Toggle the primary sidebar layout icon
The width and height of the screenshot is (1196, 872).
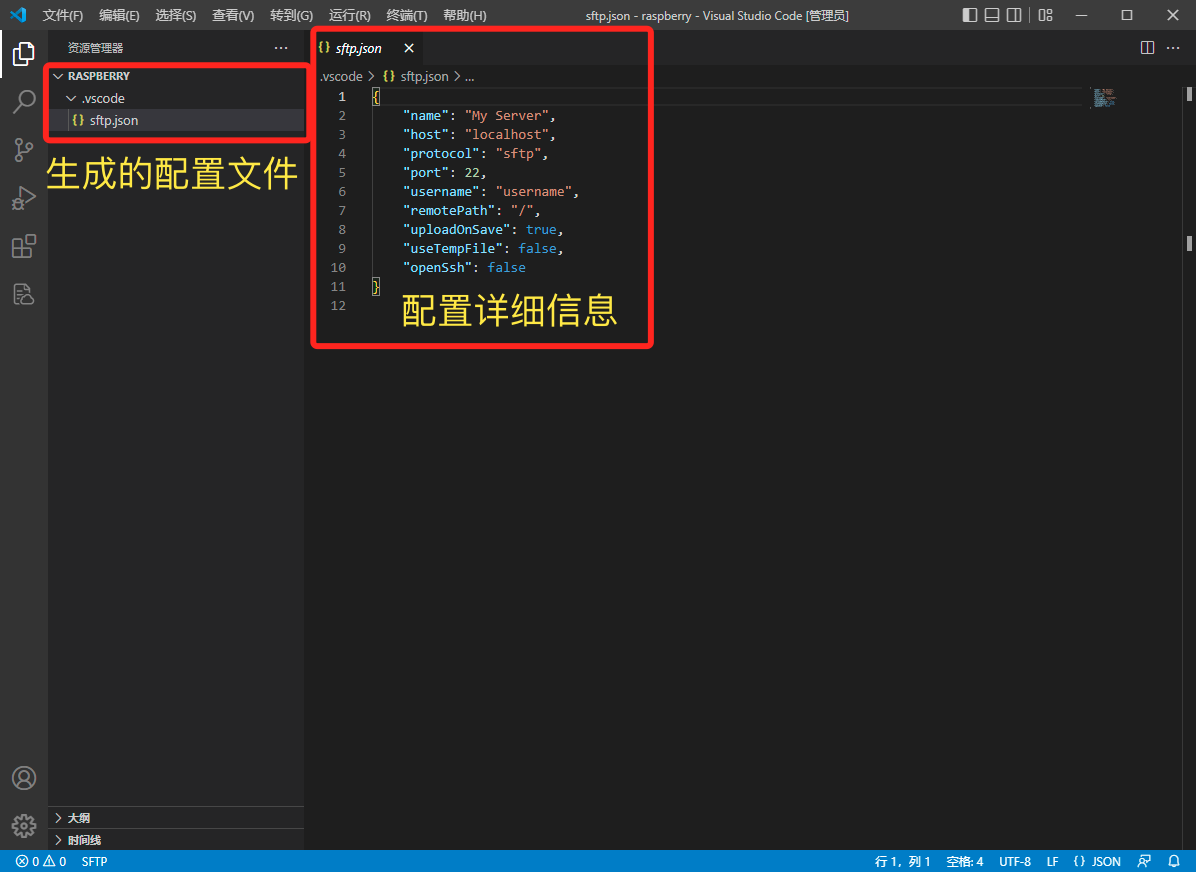969,15
